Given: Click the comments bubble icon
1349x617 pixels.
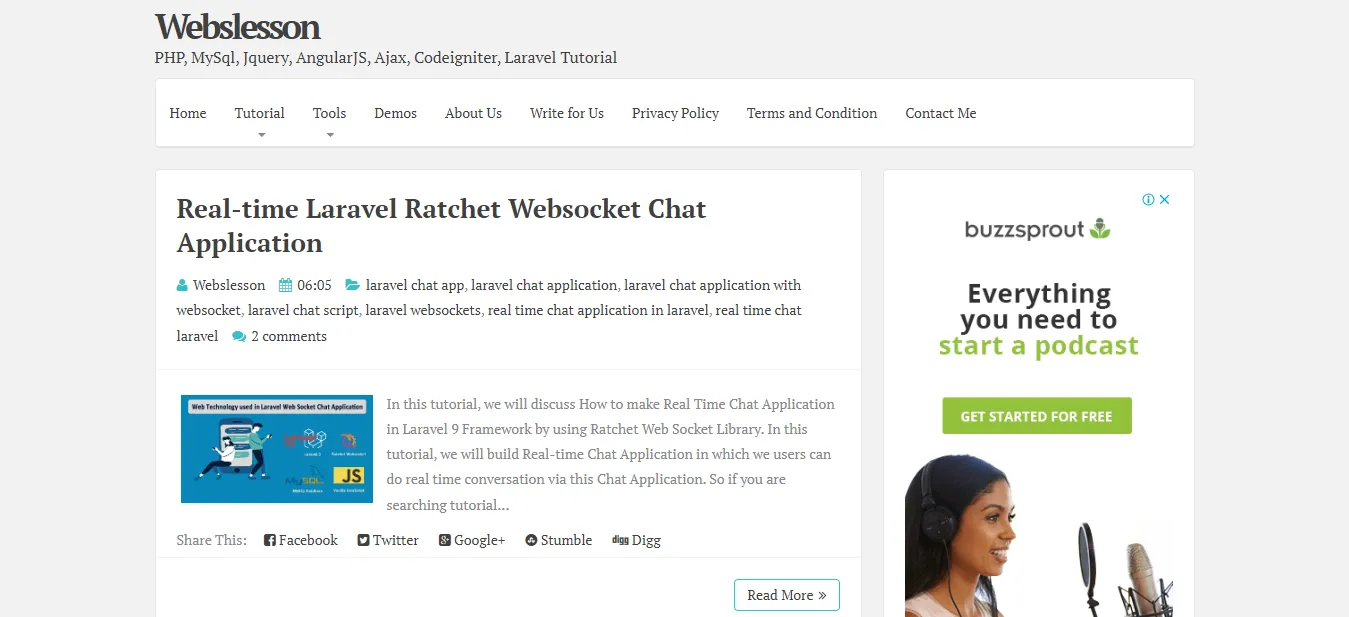Looking at the screenshot, I should [x=239, y=336].
